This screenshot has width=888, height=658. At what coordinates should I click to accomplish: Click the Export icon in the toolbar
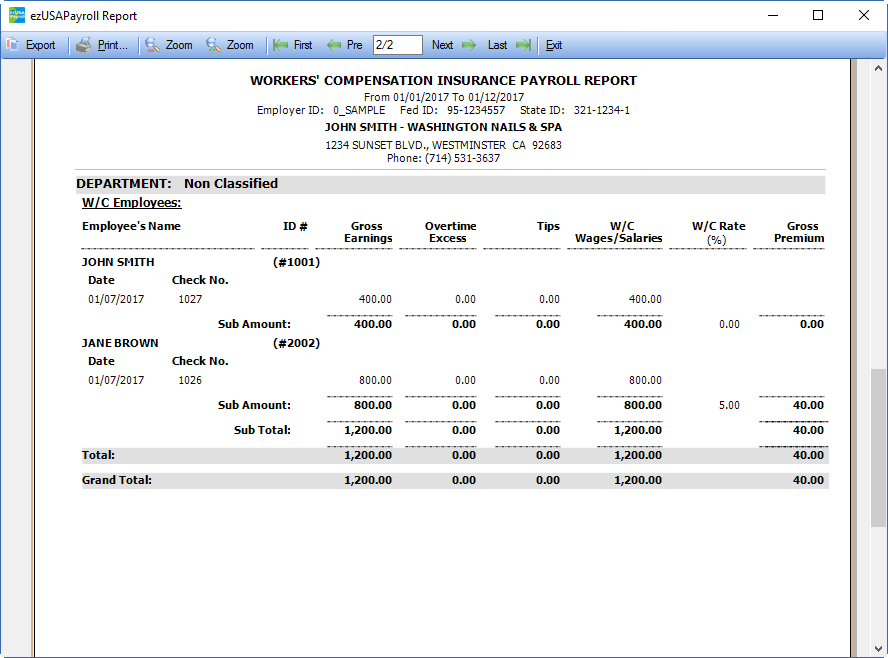pyautogui.click(x=12, y=45)
